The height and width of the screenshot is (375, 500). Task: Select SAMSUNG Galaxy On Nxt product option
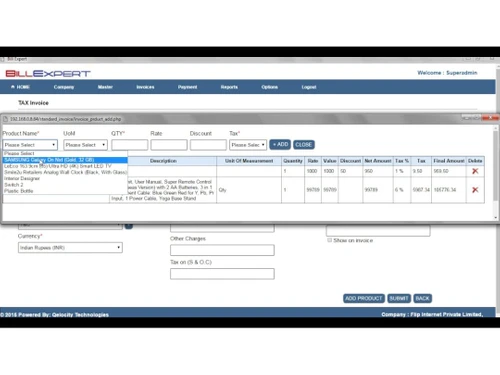click(x=65, y=160)
